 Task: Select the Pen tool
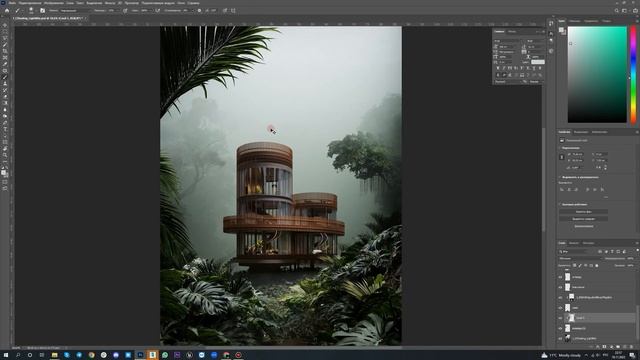pyautogui.click(x=5, y=122)
